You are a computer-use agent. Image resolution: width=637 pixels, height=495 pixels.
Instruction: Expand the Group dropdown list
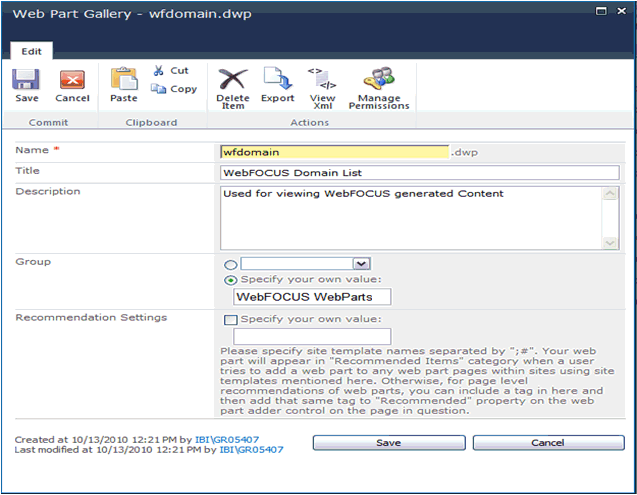(x=362, y=263)
